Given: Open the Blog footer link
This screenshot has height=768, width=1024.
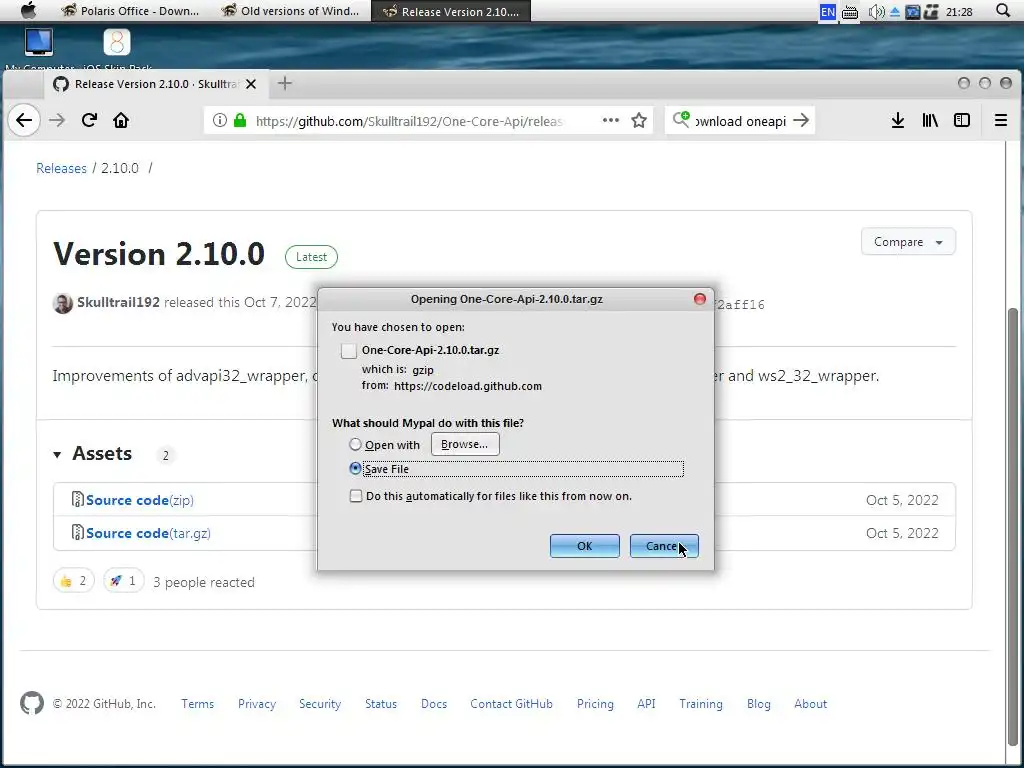Looking at the screenshot, I should click(x=758, y=703).
